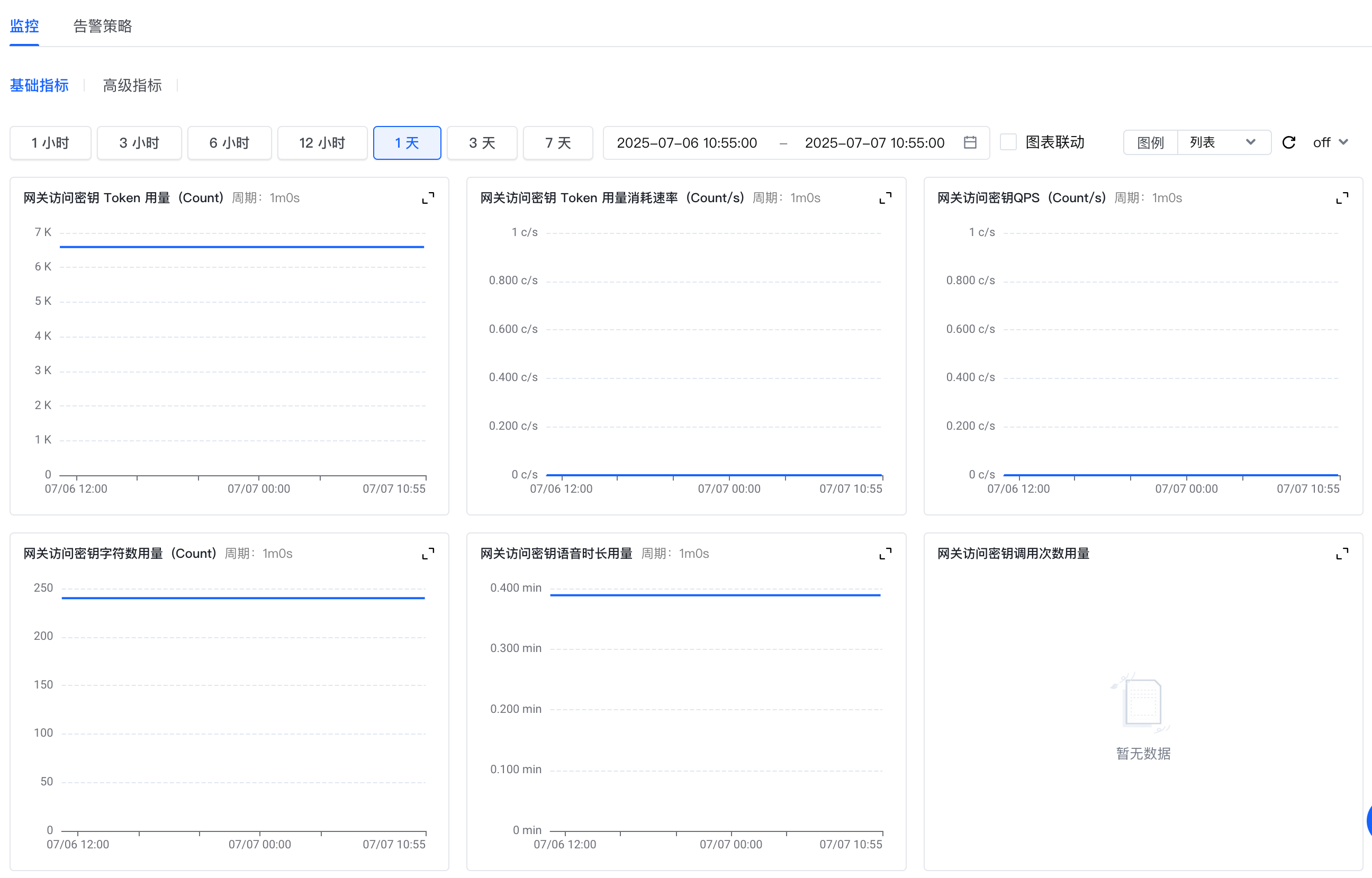This screenshot has height=878, width=1372.
Task: Expand the 语音时长用量 chart fullscreen
Action: click(x=885, y=554)
